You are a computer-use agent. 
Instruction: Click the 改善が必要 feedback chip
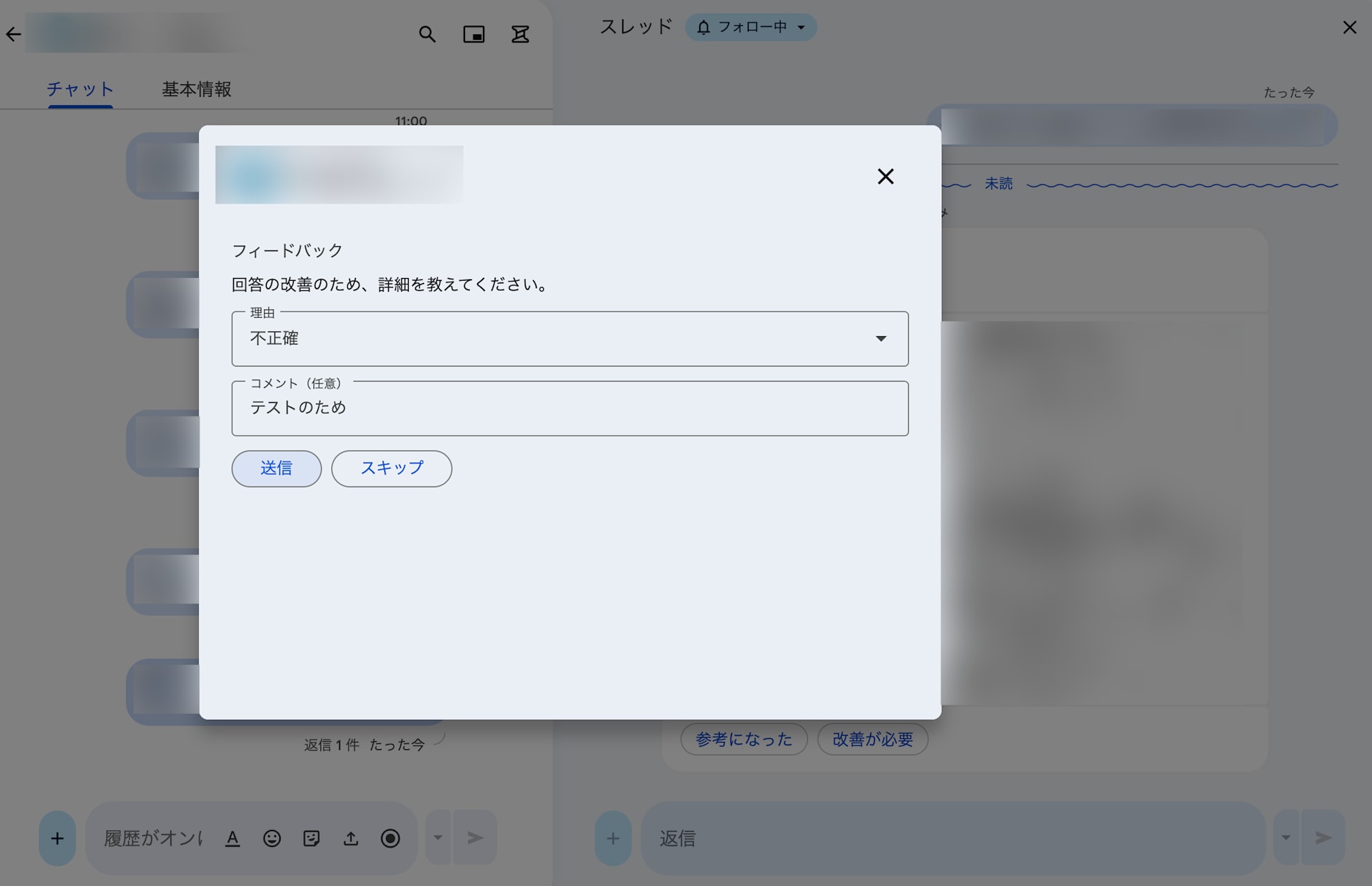point(873,739)
